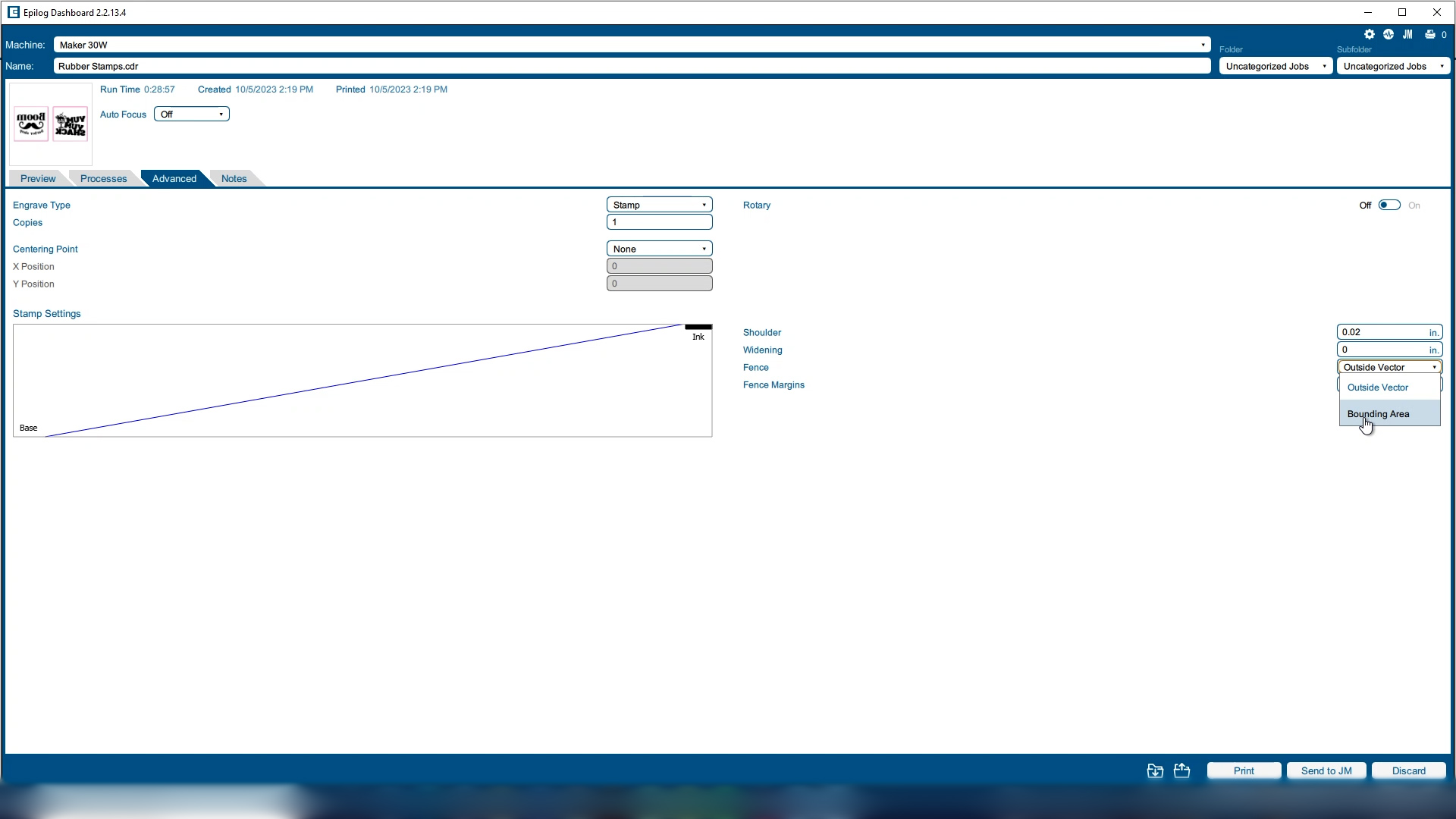Viewport: 1456px width, 819px height.
Task: Click the Wi-Fi/network status icon
Action: pyautogui.click(x=1389, y=33)
